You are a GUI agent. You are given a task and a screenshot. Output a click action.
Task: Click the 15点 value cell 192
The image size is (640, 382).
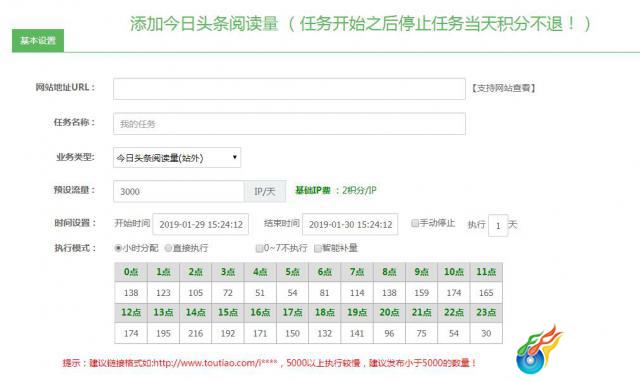(228, 333)
